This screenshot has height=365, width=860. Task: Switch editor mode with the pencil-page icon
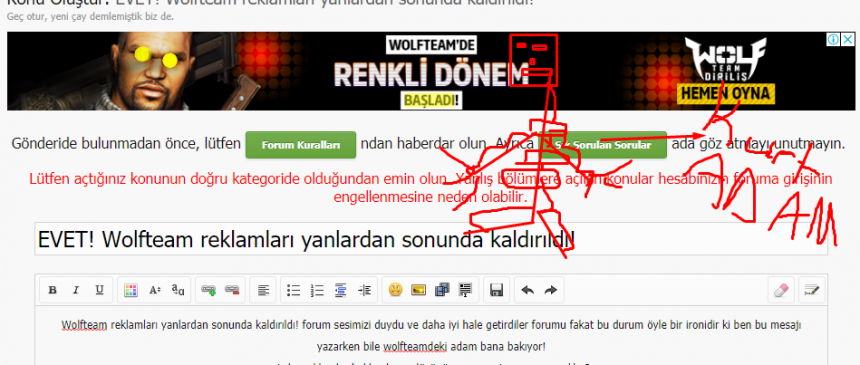pyautogui.click(x=812, y=290)
